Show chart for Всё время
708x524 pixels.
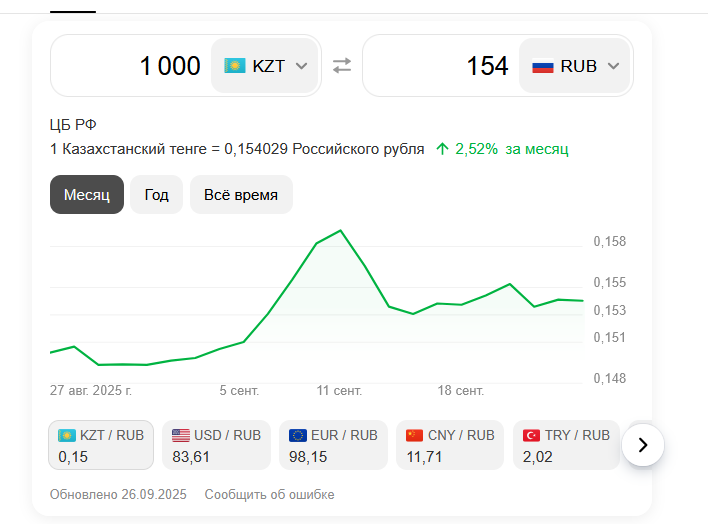pos(241,194)
